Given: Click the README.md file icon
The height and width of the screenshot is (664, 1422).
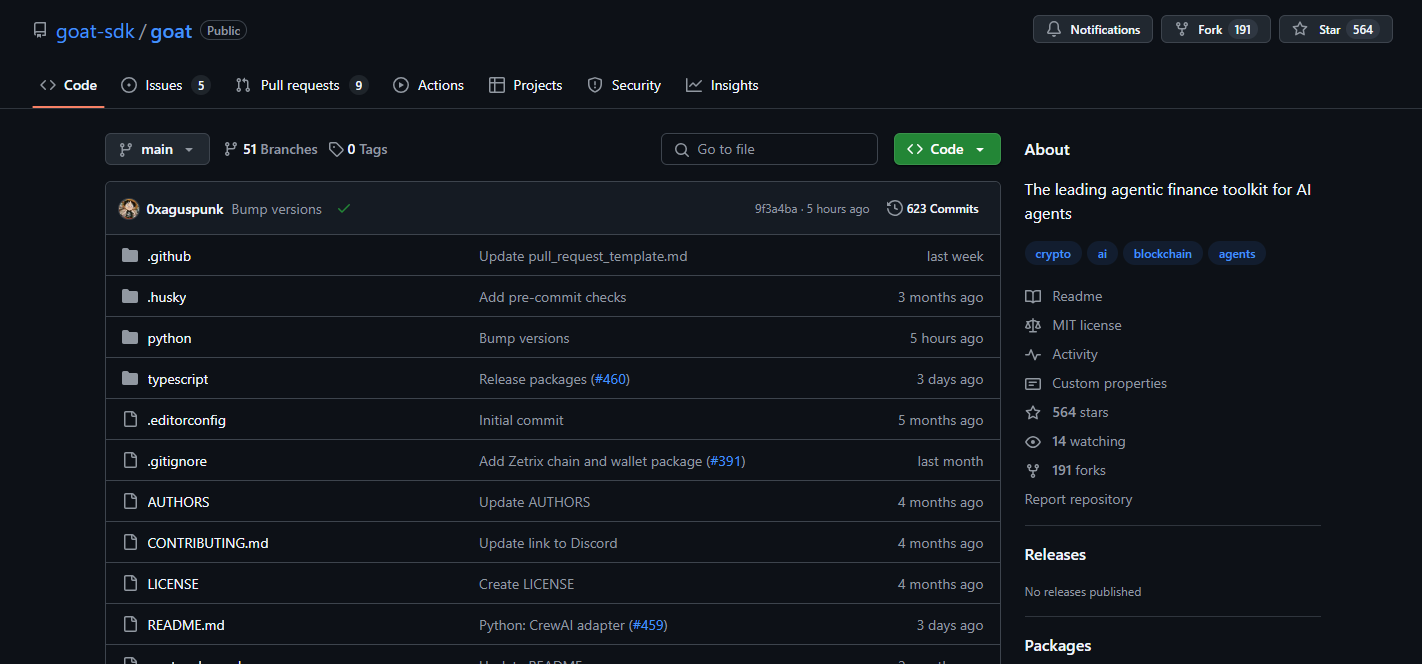Looking at the screenshot, I should point(130,625).
